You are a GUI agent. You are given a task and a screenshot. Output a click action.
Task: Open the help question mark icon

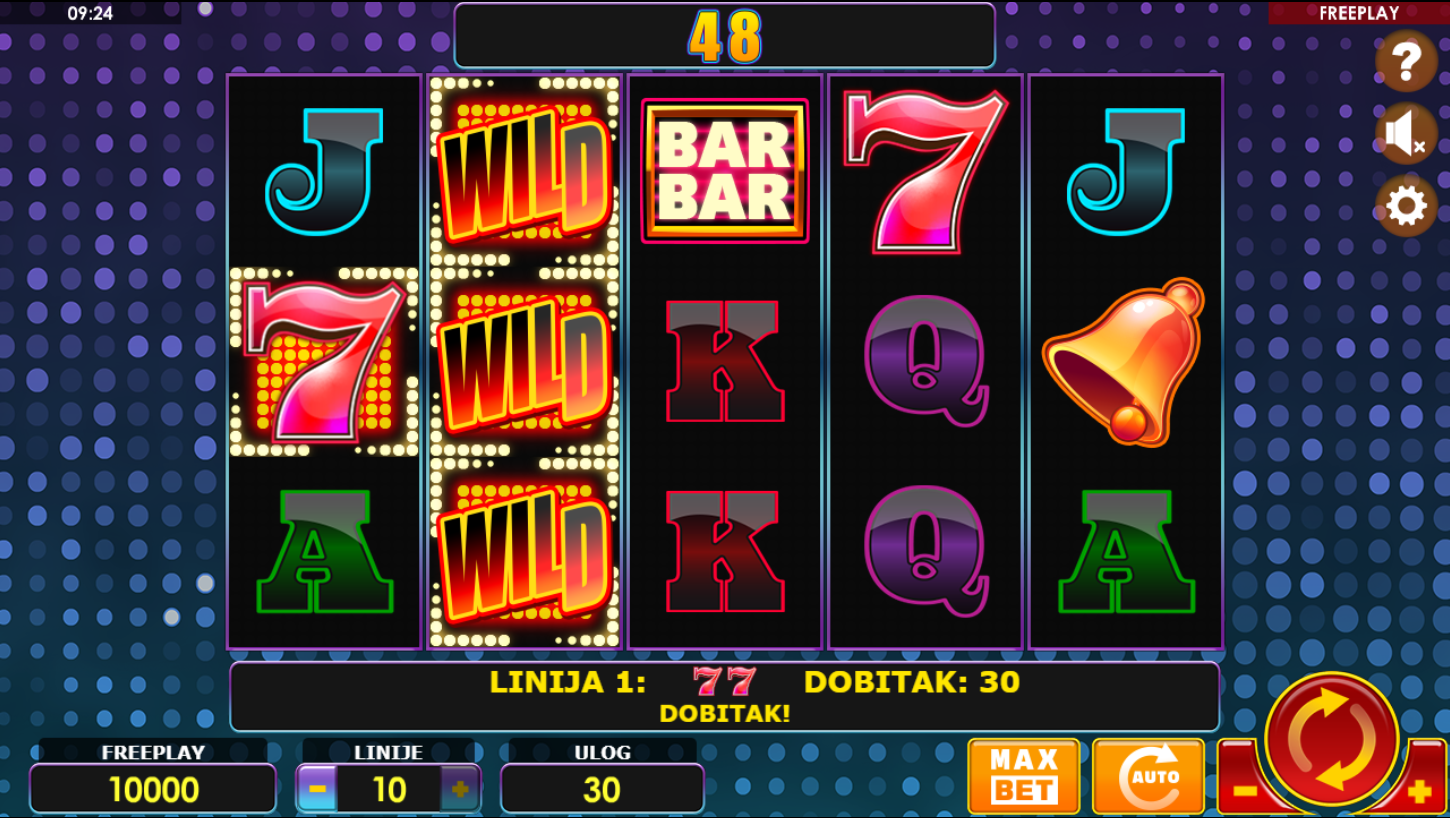point(1406,62)
